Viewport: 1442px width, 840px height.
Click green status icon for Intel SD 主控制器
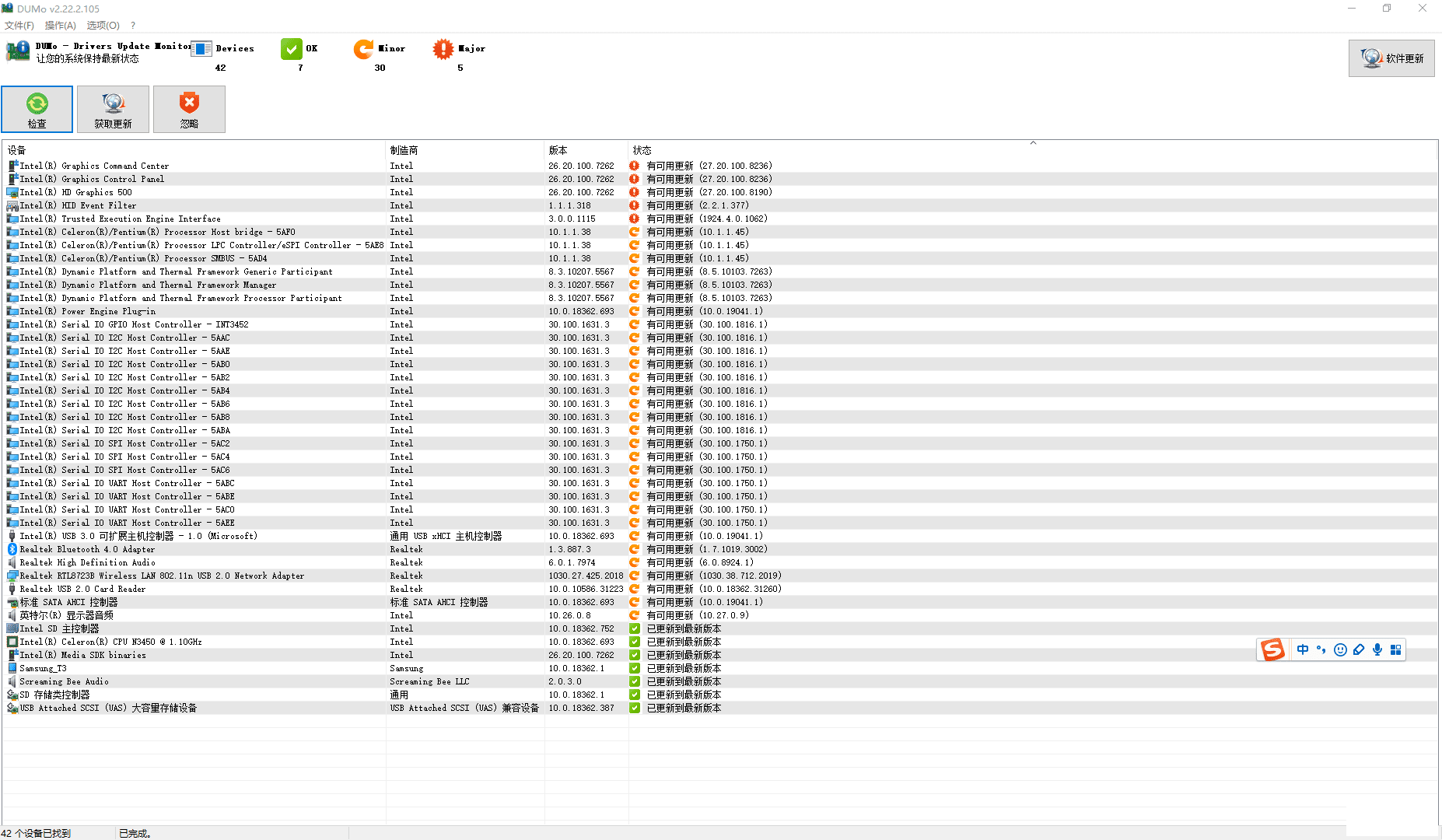[635, 628]
